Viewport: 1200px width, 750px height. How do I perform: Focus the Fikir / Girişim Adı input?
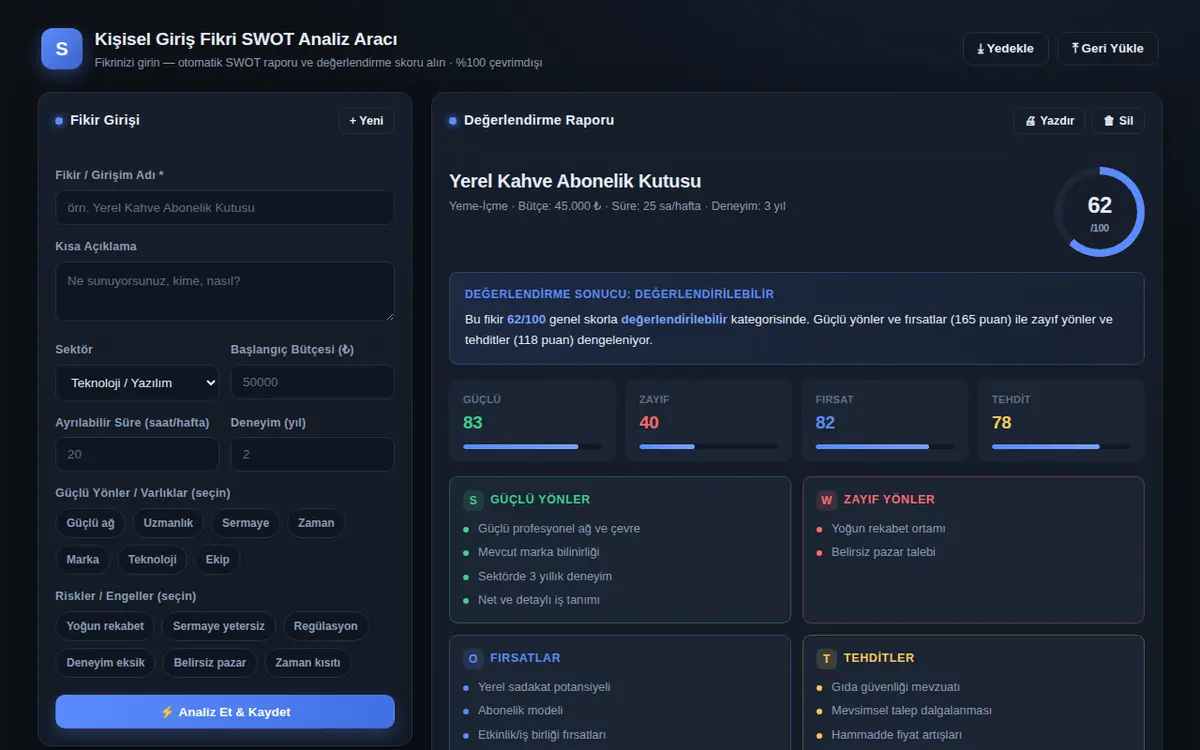[225, 208]
